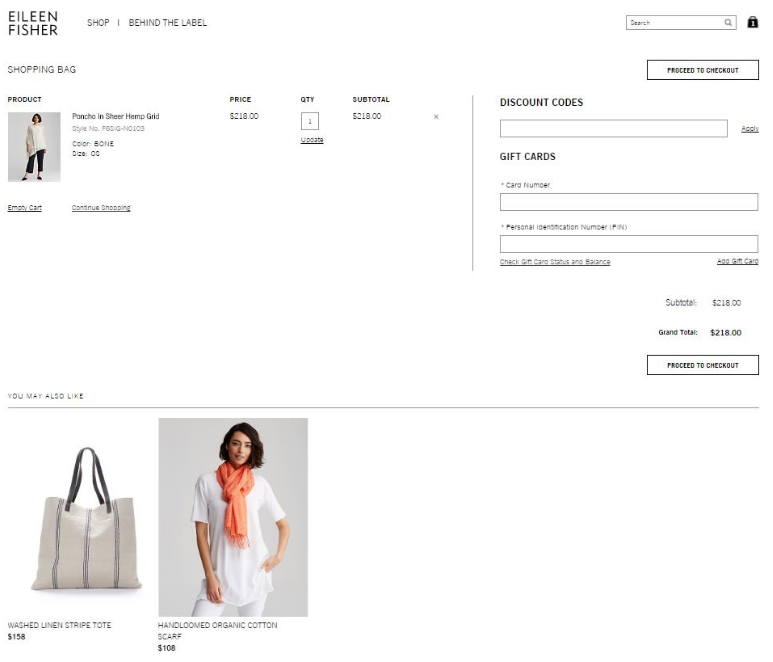The image size is (773, 662).
Task: Open the SHOP menu
Action: (98, 23)
